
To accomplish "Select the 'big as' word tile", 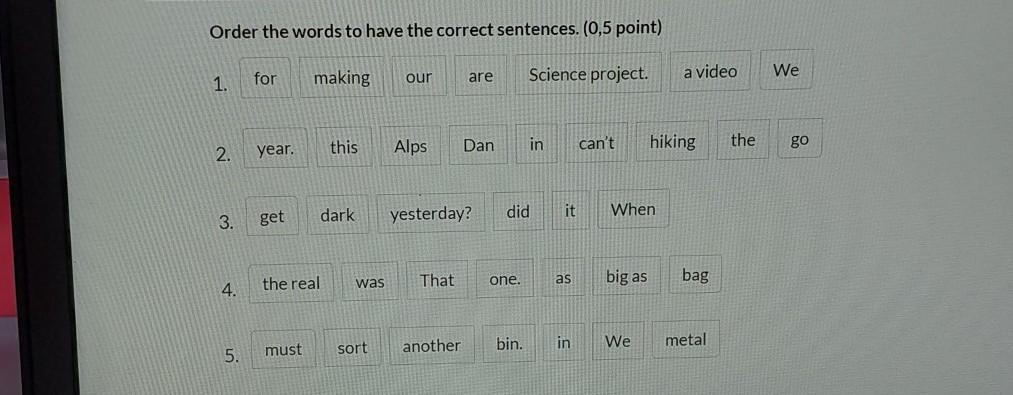I will pos(626,277).
